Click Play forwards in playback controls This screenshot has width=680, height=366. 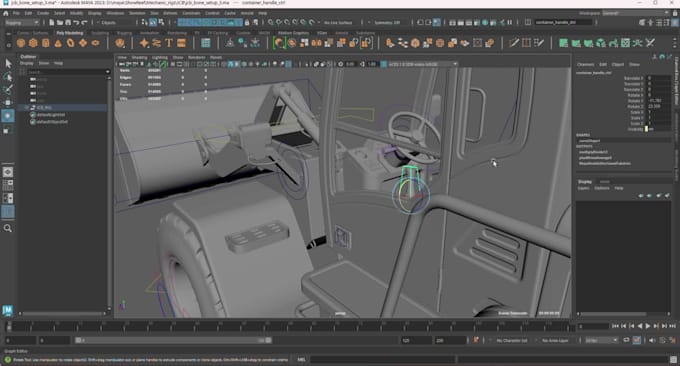pos(648,326)
